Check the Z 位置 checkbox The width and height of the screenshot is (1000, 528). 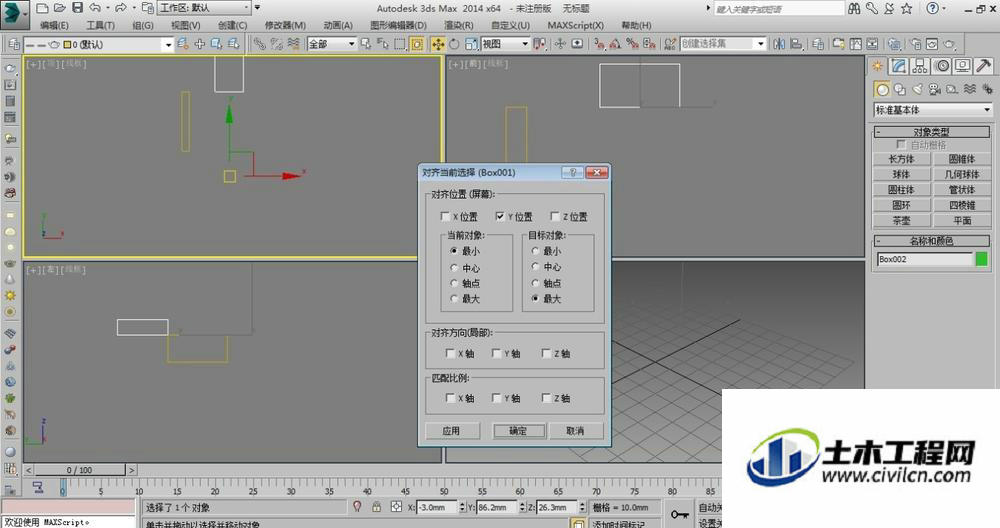click(x=555, y=217)
